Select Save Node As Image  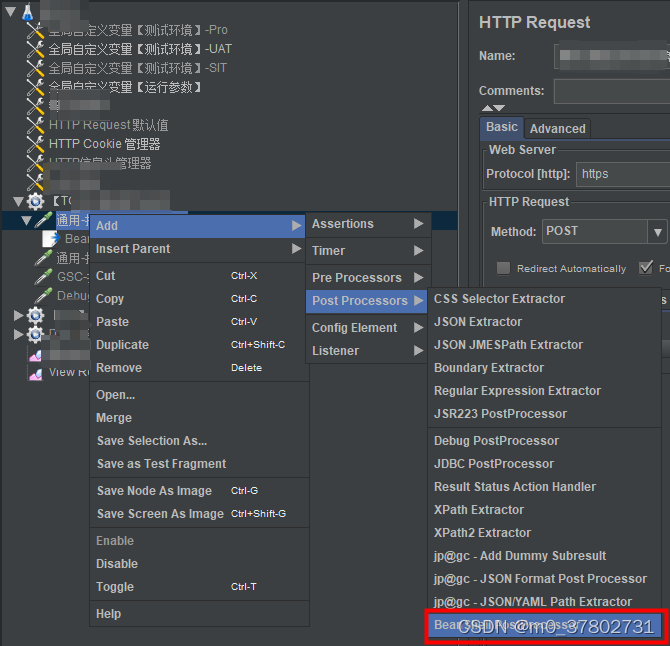pyautogui.click(x=197, y=491)
